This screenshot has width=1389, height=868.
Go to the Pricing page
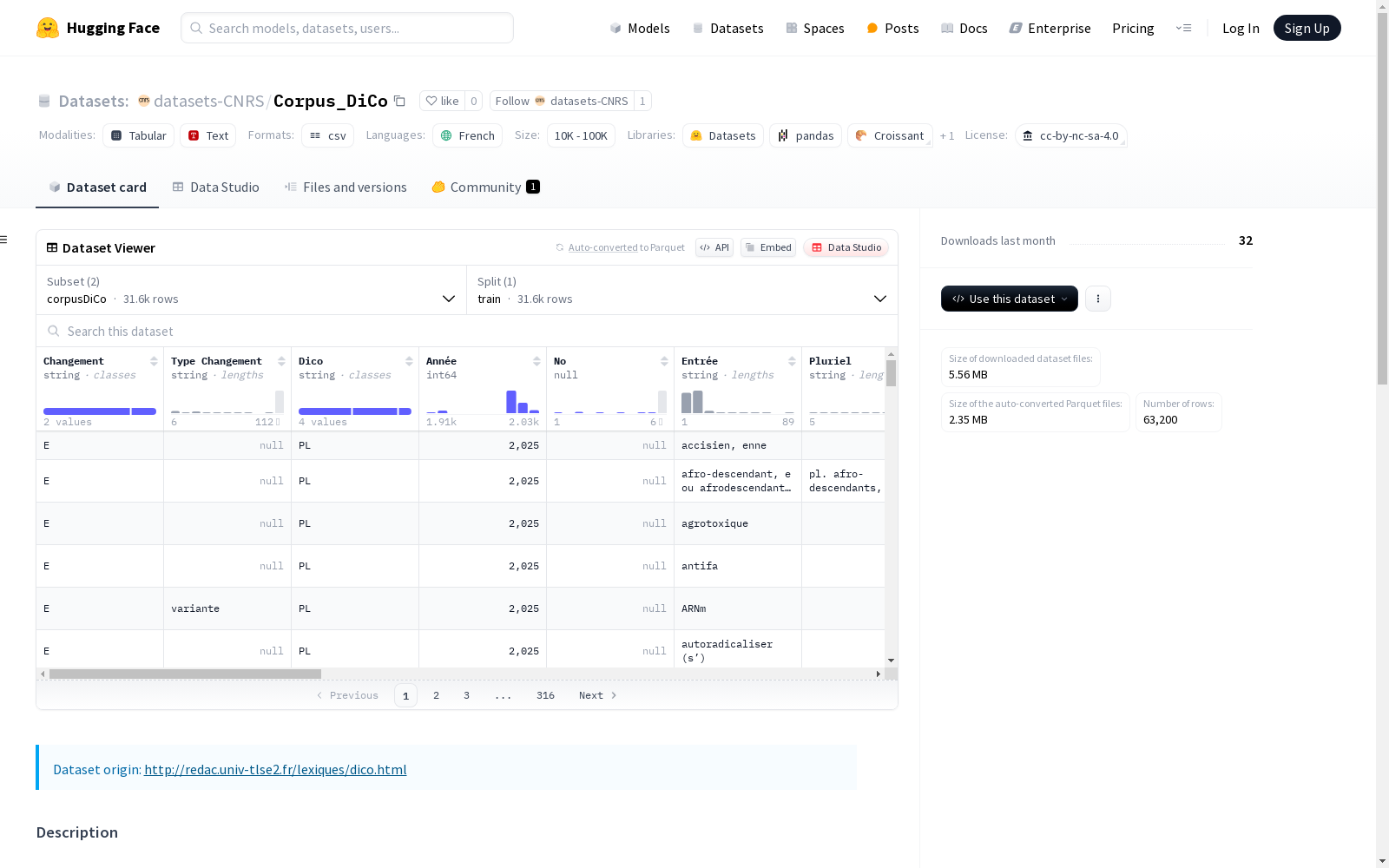pos(1133,28)
